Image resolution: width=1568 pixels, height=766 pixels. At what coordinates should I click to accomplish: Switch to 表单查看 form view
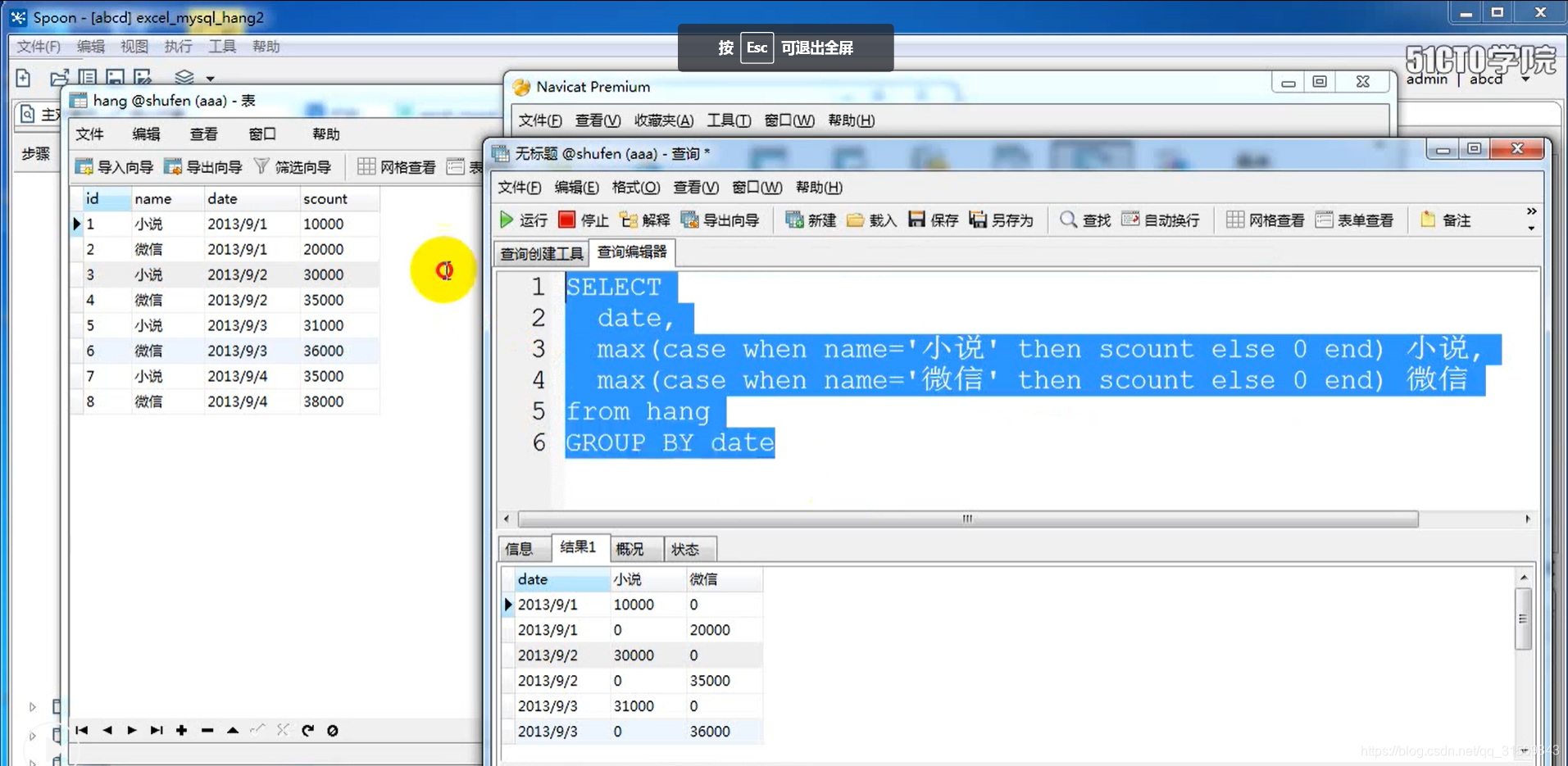tap(1354, 220)
